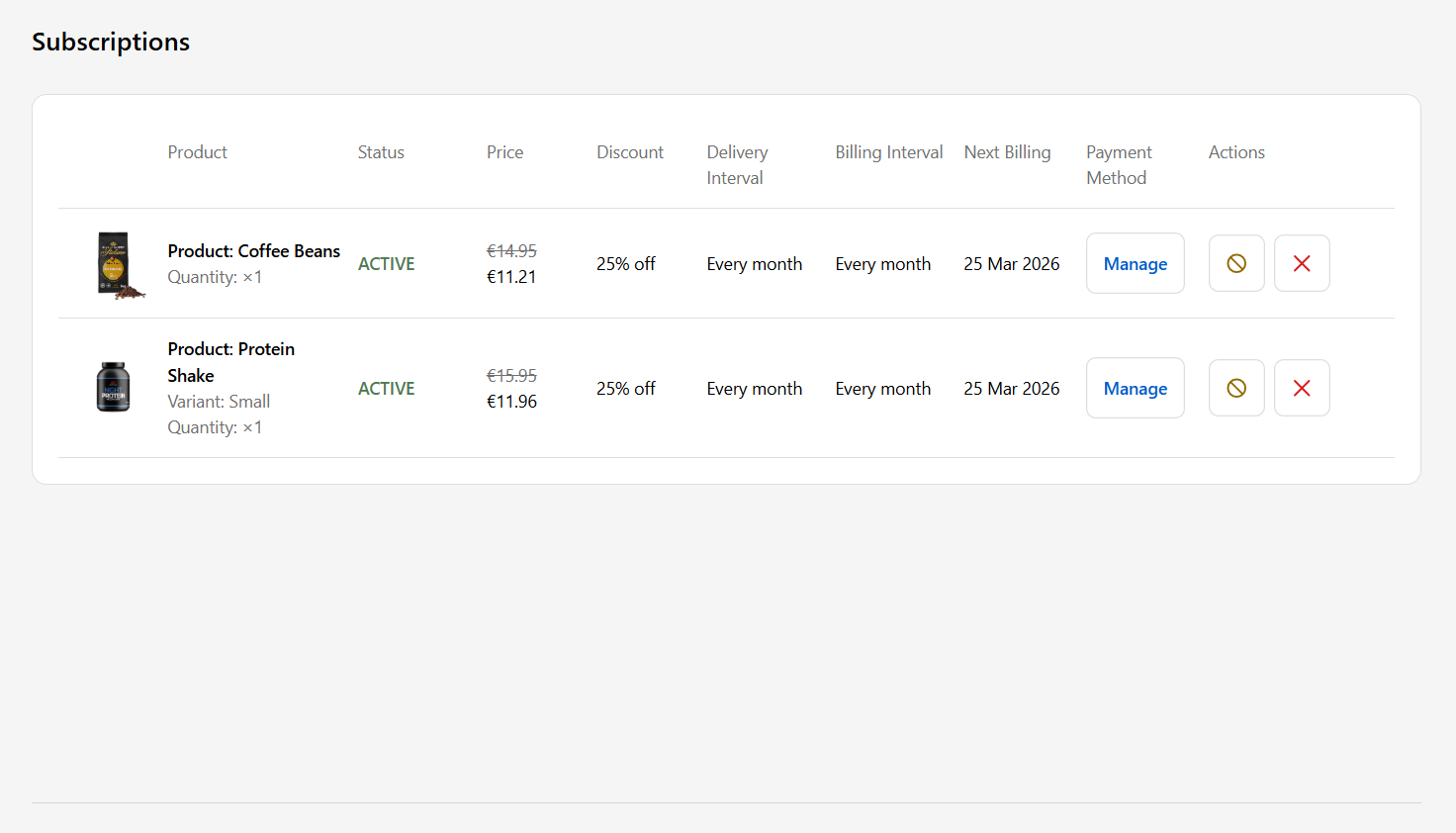Cancel Coffee Beans subscription with red X
The image size is (1456, 833).
click(x=1302, y=263)
